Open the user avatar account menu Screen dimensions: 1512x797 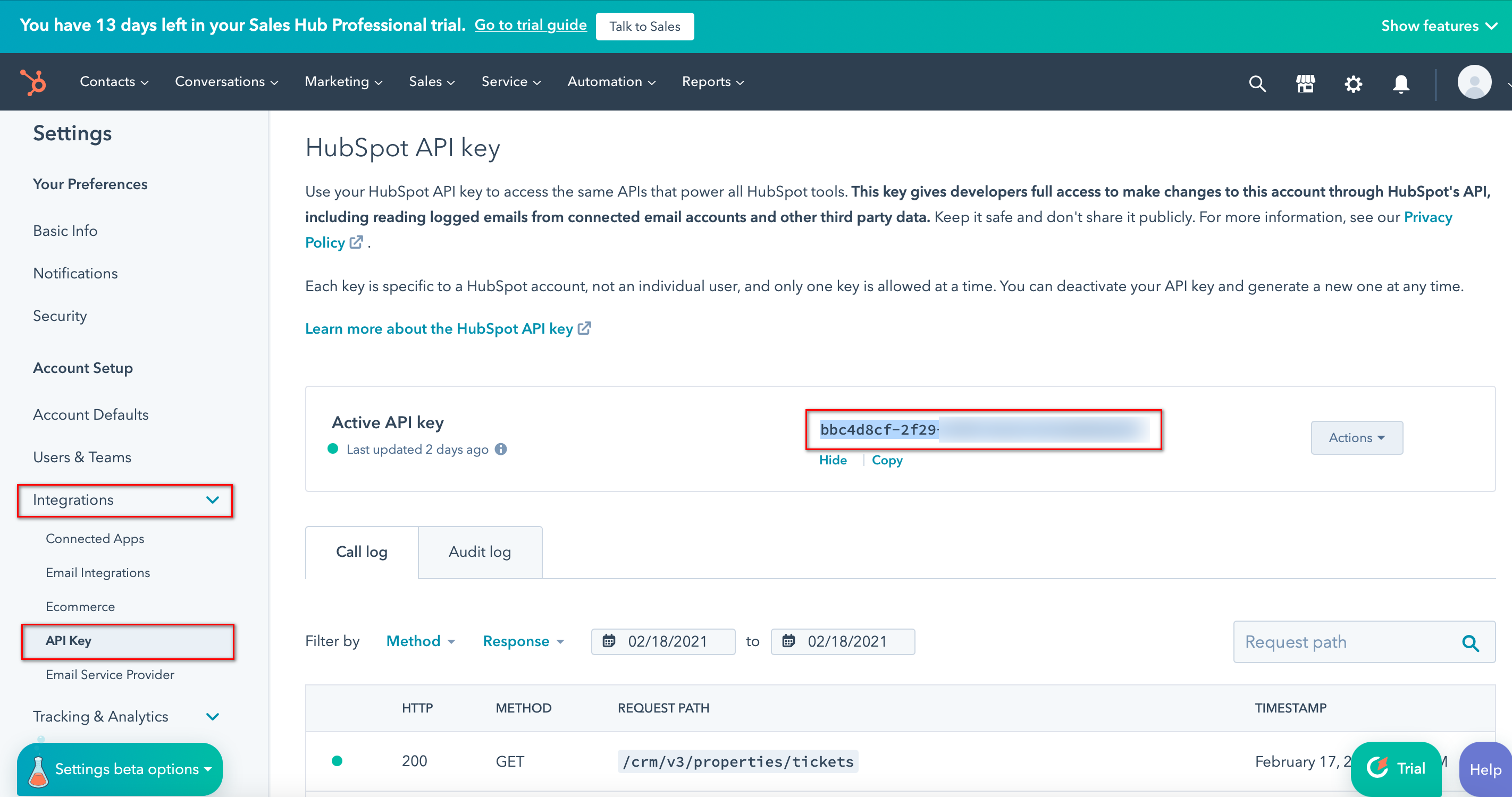(1474, 83)
